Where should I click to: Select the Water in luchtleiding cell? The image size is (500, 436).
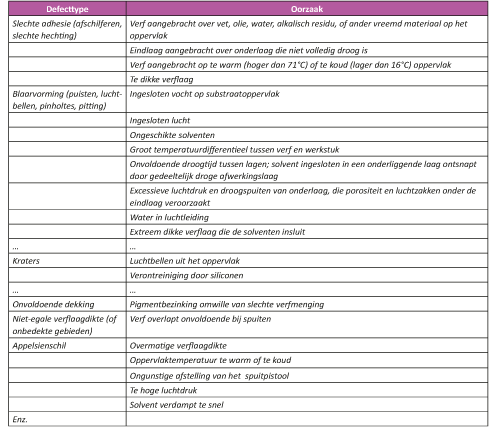(307, 217)
